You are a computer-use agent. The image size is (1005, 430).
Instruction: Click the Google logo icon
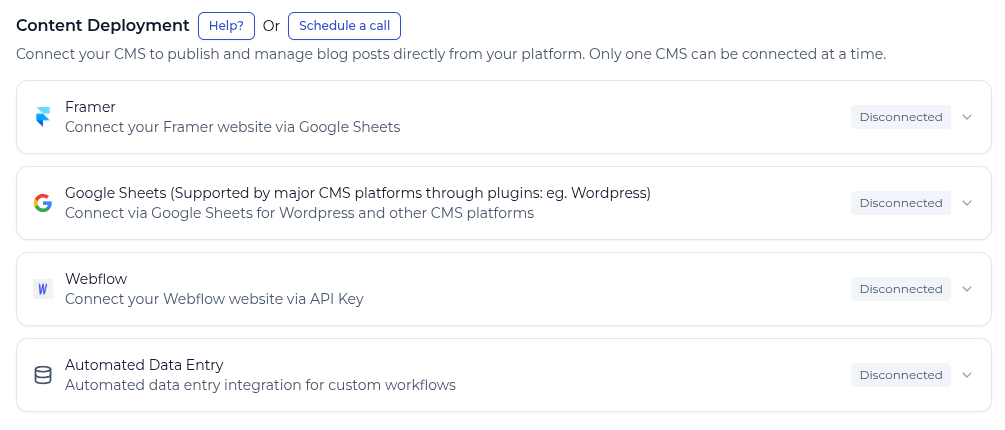pyautogui.click(x=43, y=203)
